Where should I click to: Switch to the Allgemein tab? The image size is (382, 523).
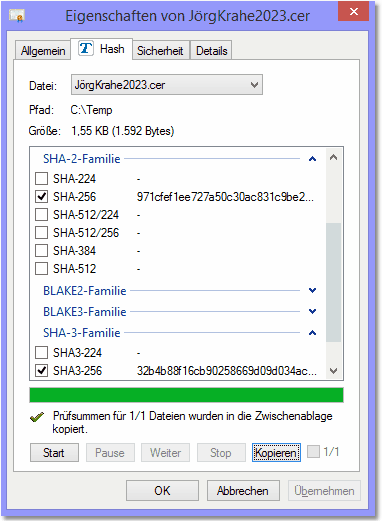[x=43, y=51]
